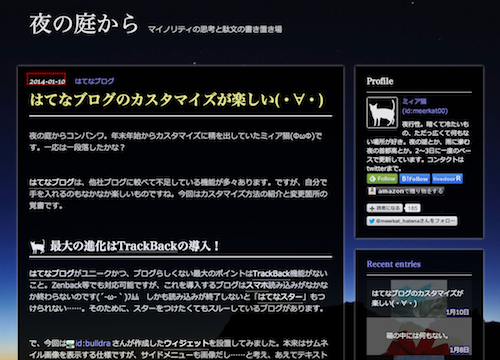Open recent entry 箱の中には何もない dated 1月8日

coord(419,336)
